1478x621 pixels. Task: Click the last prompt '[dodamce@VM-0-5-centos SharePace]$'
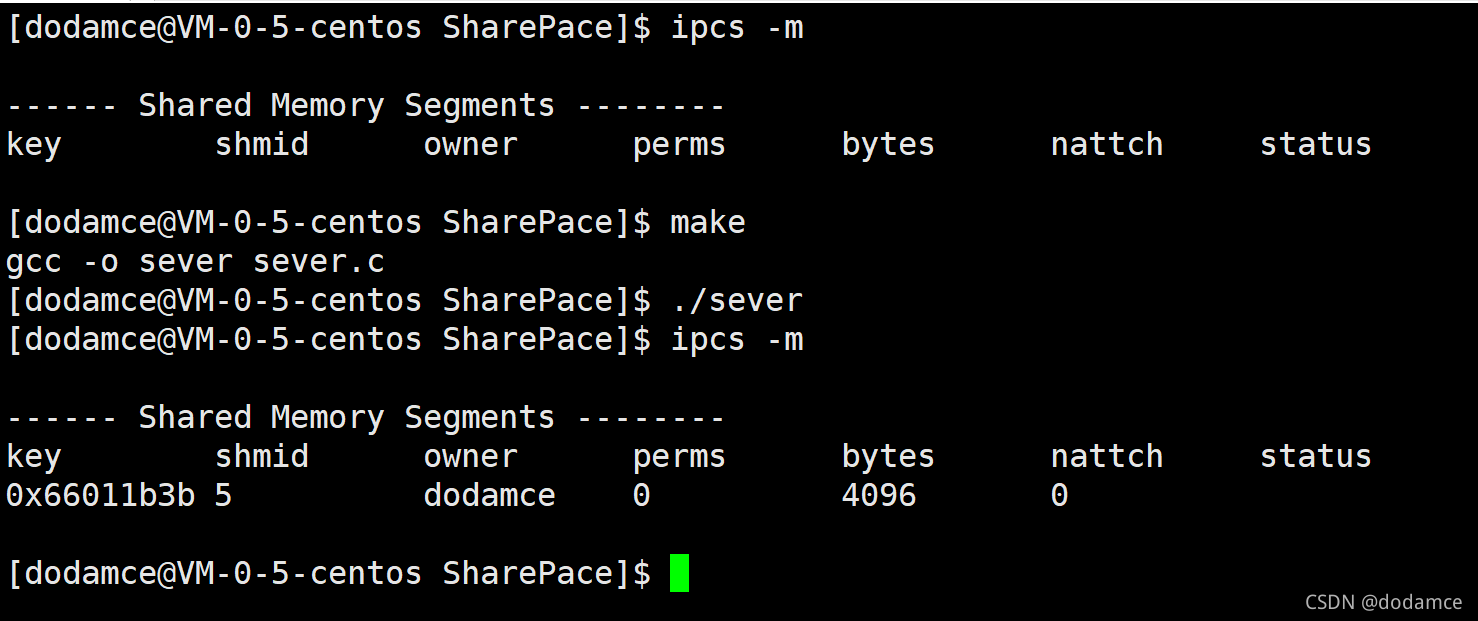tap(329, 573)
